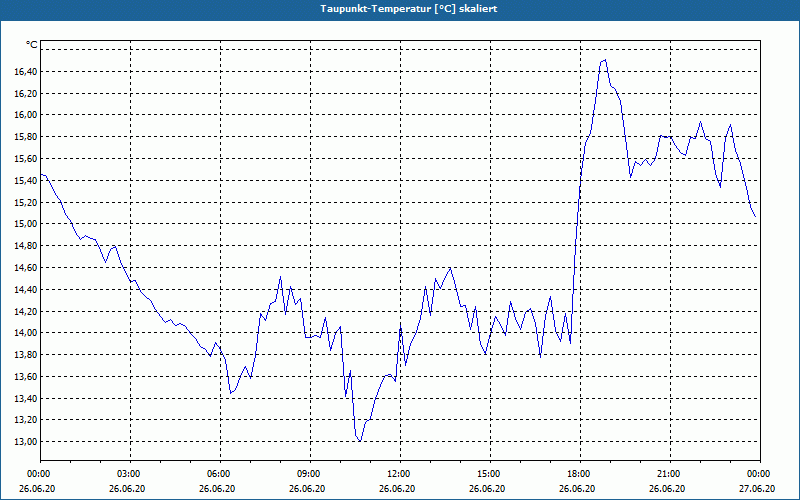Click the curve's highest peak after 18:00
The width and height of the screenshot is (800, 500).
pyautogui.click(x=605, y=60)
